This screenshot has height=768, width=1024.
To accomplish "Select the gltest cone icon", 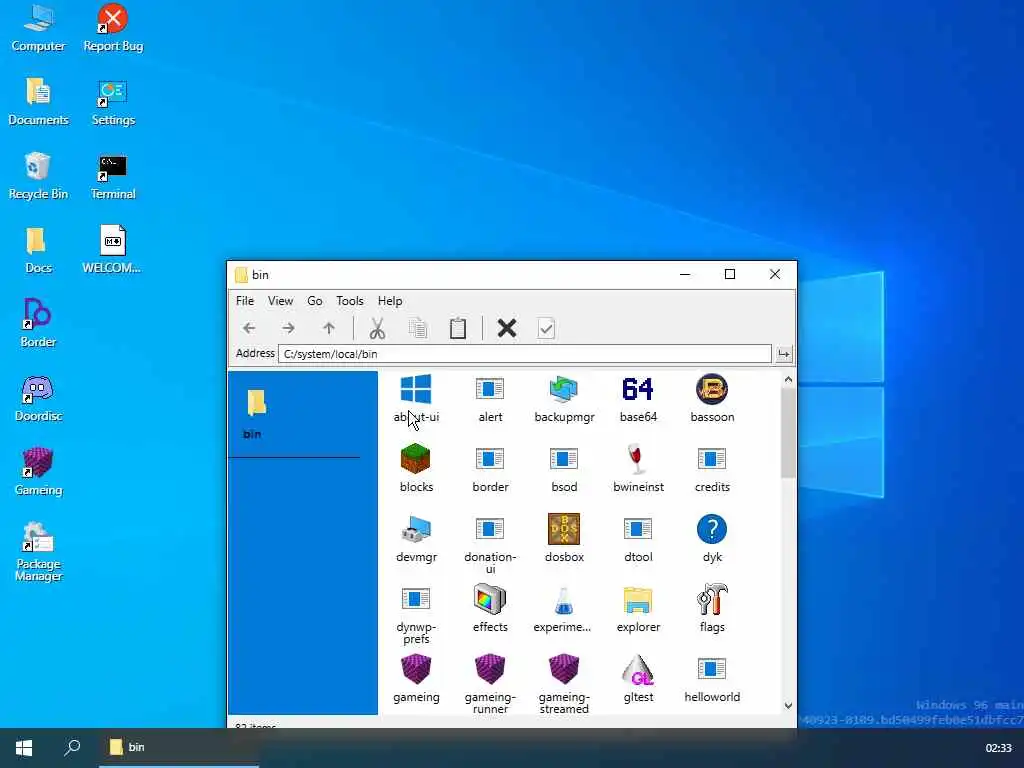I will pyautogui.click(x=638, y=670).
